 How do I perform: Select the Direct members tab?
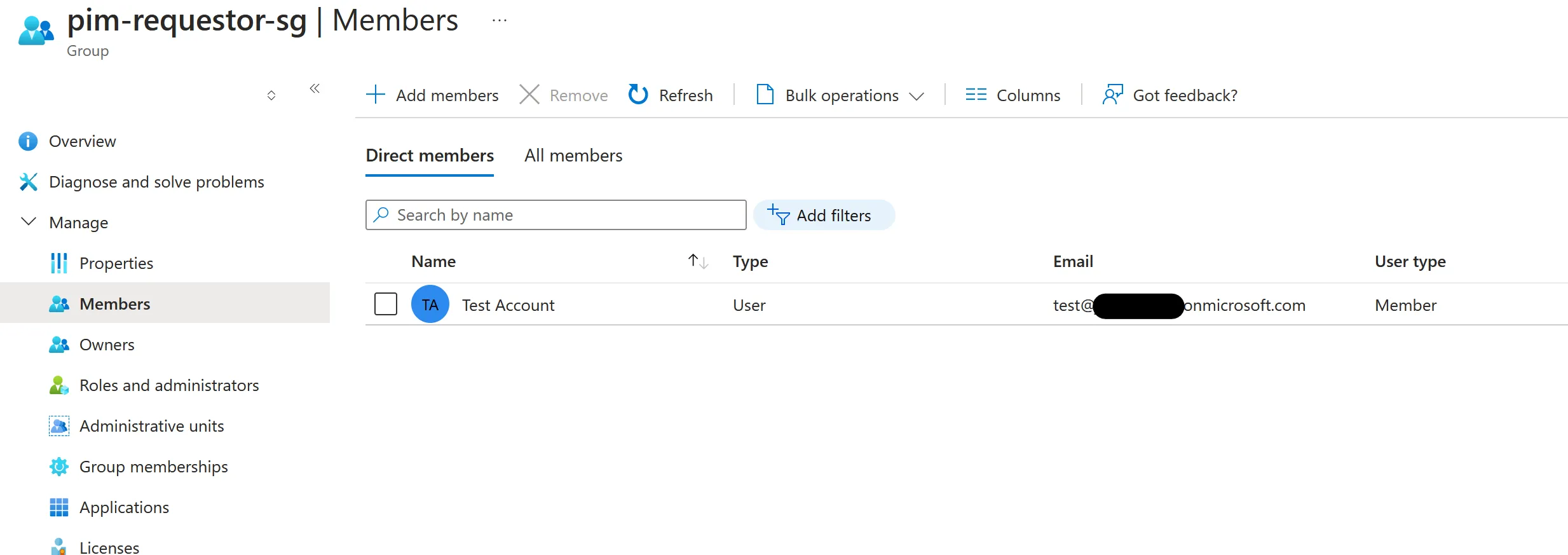[x=430, y=156]
